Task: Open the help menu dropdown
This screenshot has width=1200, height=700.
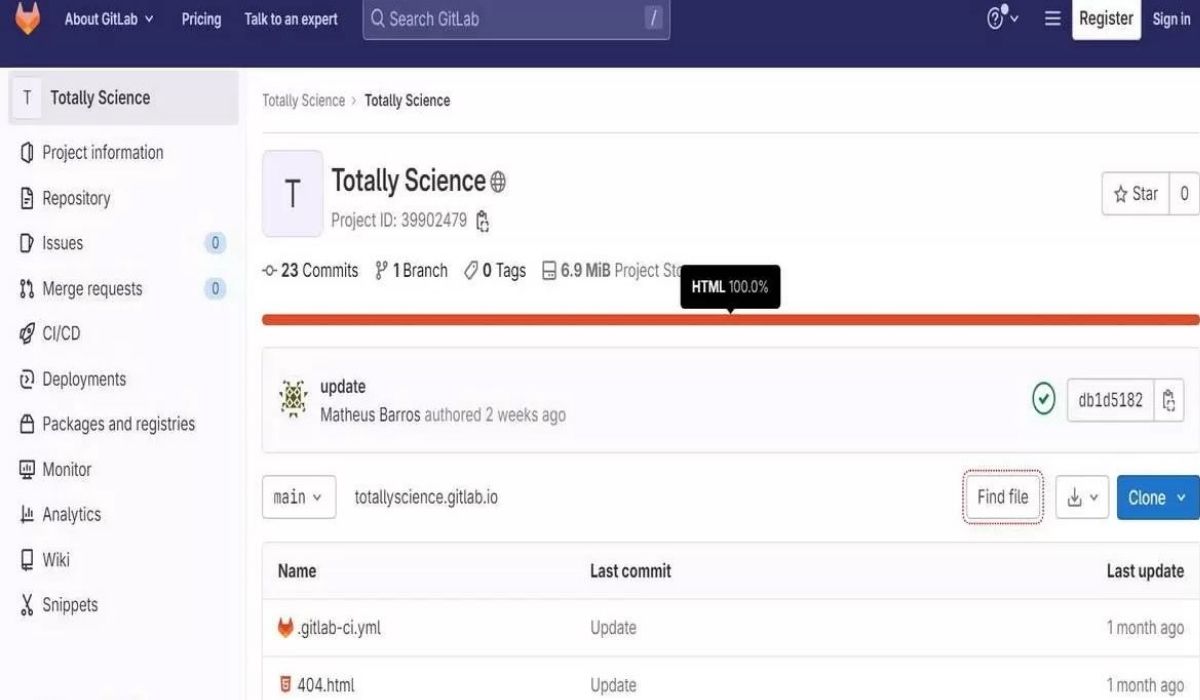Action: (1002, 18)
